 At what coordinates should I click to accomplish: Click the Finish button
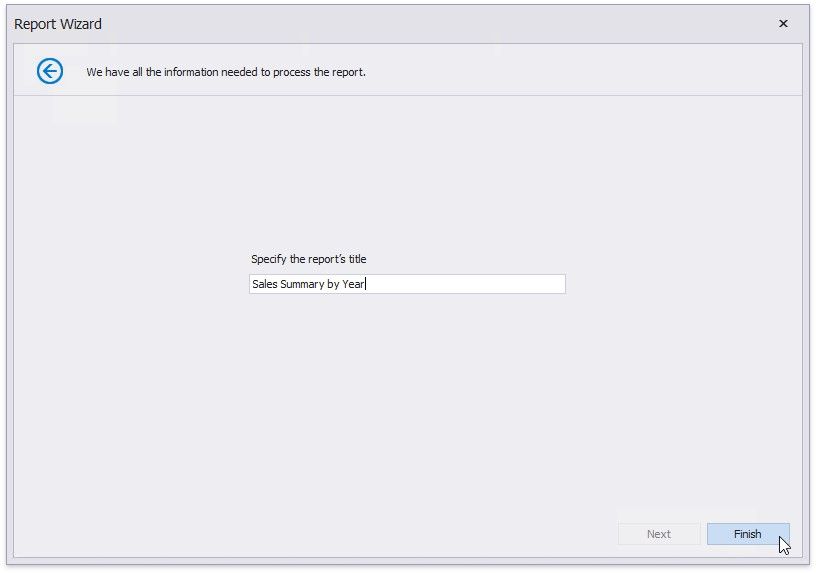click(747, 534)
